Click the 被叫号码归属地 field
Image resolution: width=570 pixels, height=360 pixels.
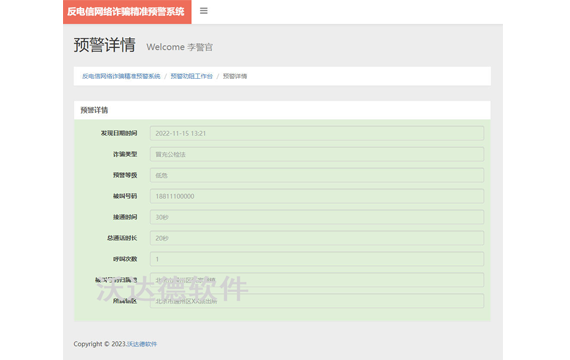tap(317, 280)
